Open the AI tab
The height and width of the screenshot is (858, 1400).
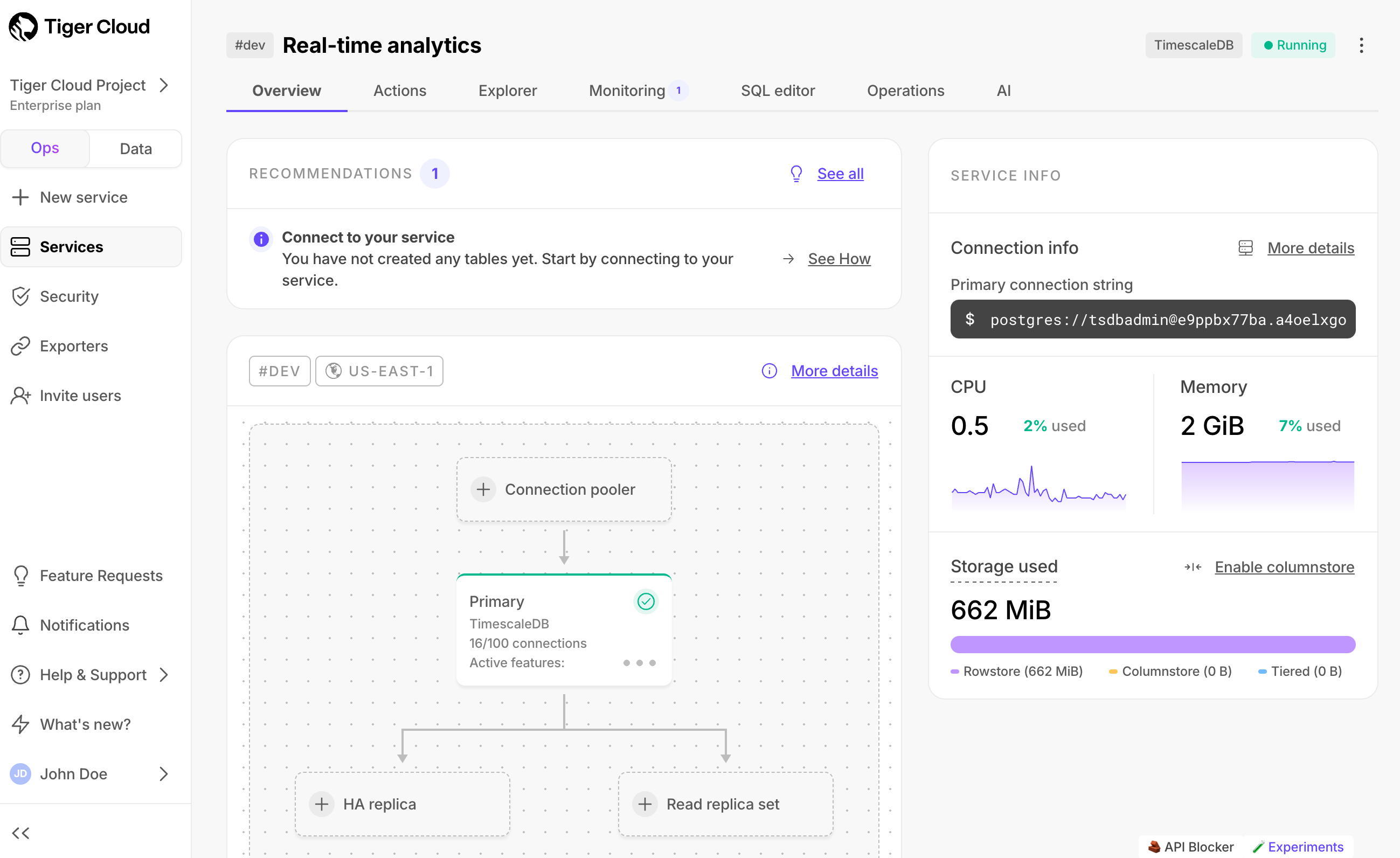pos(1003,91)
